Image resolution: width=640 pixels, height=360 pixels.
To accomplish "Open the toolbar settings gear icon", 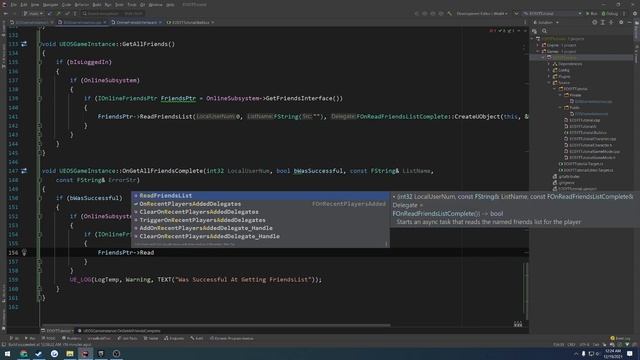I will 634,13.
